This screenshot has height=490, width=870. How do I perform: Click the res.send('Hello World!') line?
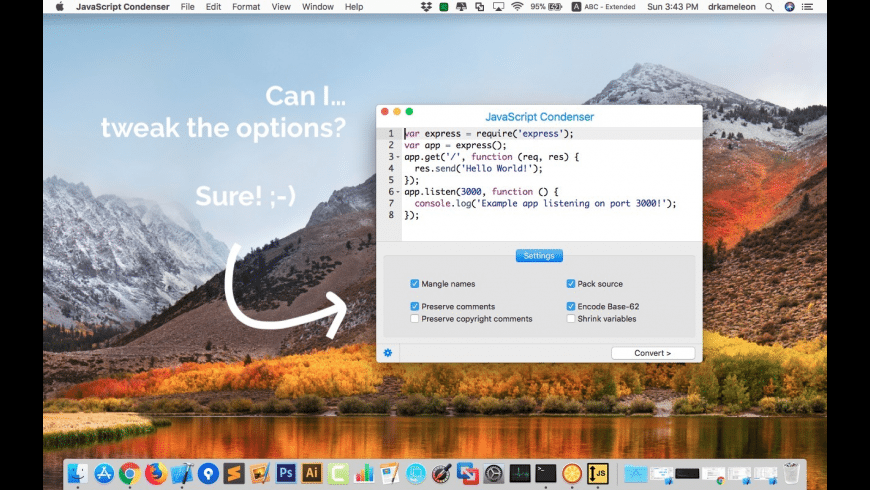(478, 169)
